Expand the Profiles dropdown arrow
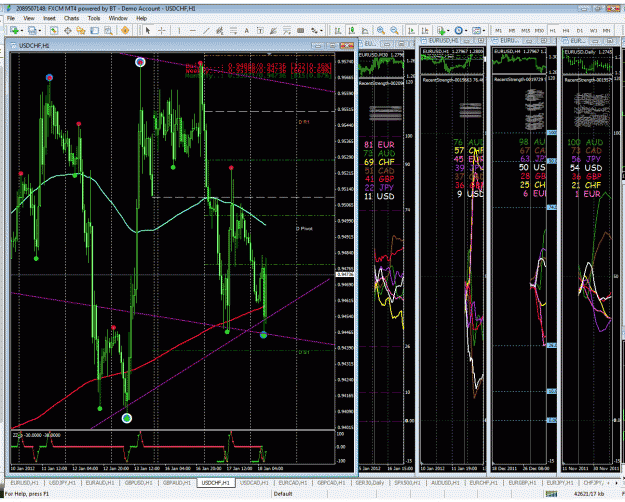625x502 pixels. (40, 30)
